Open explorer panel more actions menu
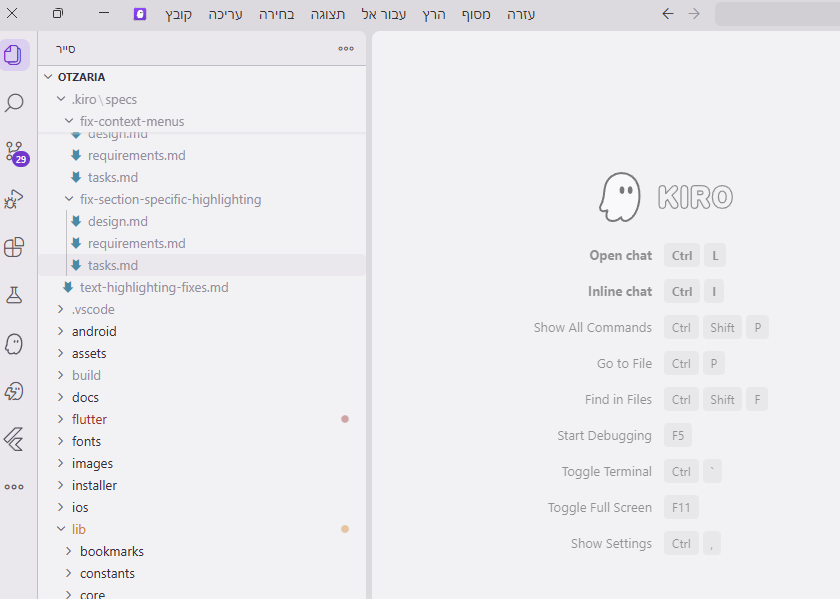This screenshot has height=599, width=840. 346,48
